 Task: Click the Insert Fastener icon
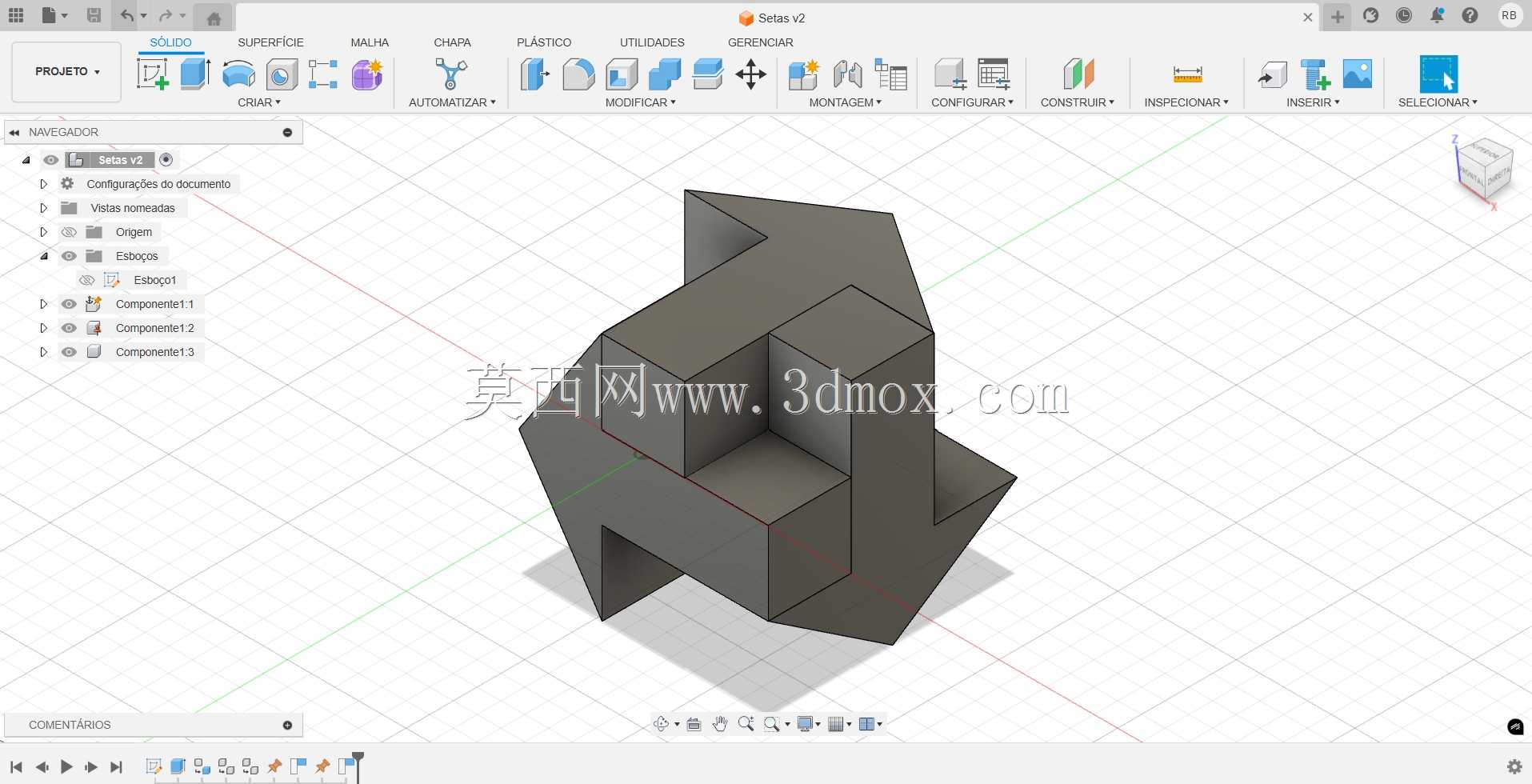1315,74
